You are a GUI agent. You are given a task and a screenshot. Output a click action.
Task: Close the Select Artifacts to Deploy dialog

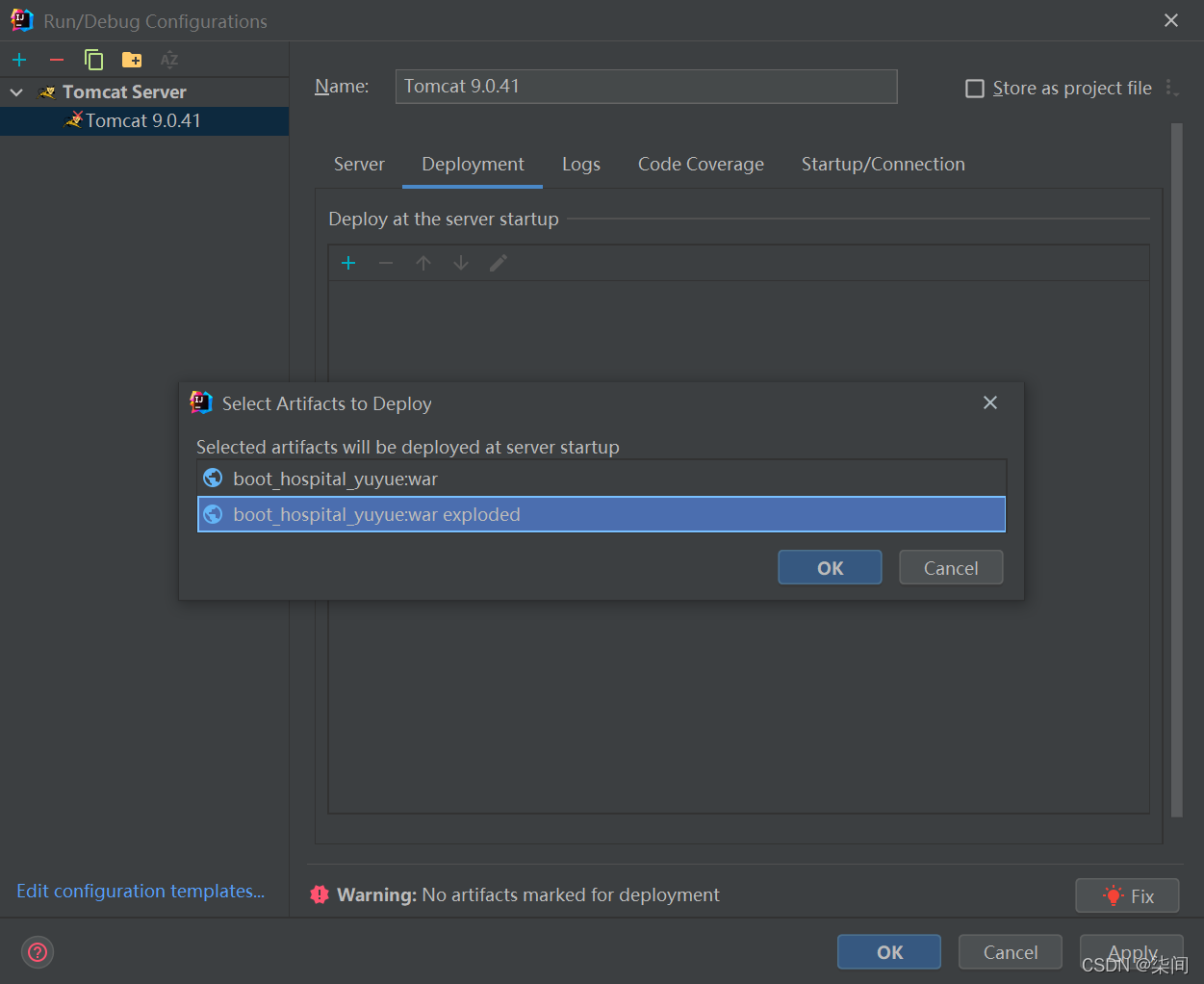coord(989,402)
